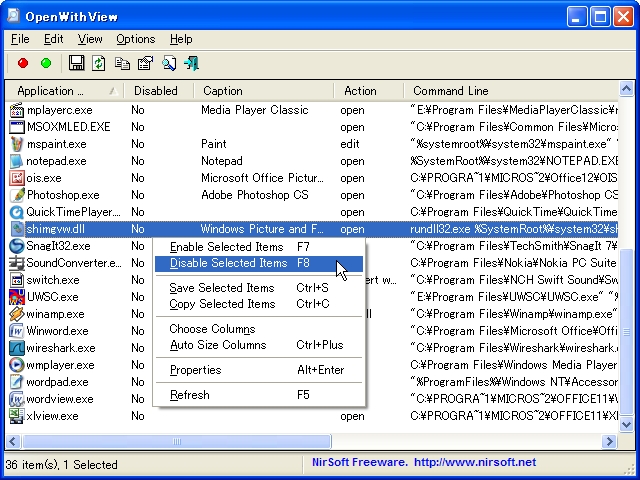640x480 pixels.
Task: Click the red Disable Selected Items toolbar icon
Action: 23,63
